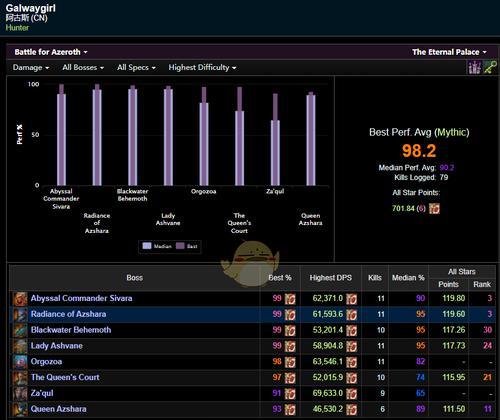This screenshot has height=420, width=500.
Task: Click Queen Azshara highest DPS 46,530.2
Action: [328, 409]
